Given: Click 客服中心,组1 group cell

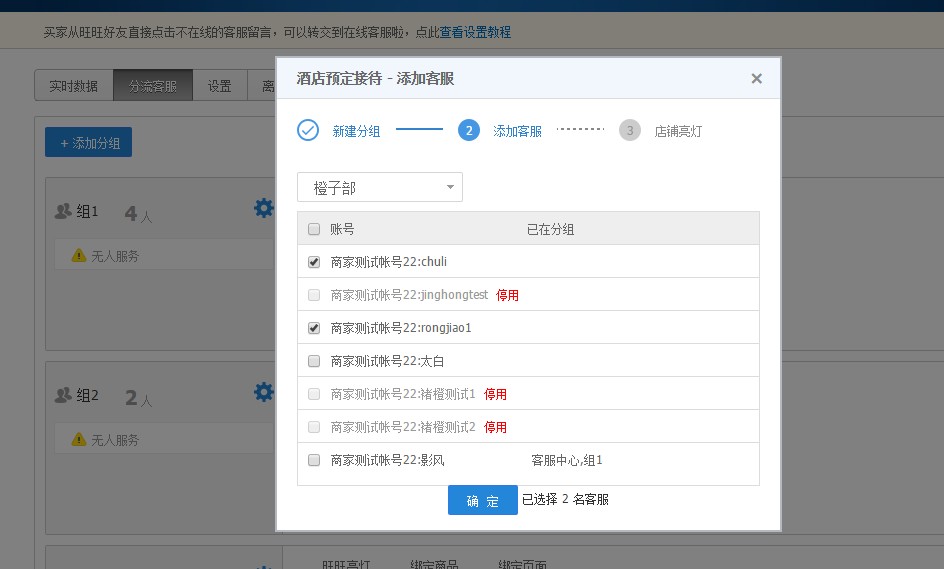Looking at the screenshot, I should click(x=567, y=460).
